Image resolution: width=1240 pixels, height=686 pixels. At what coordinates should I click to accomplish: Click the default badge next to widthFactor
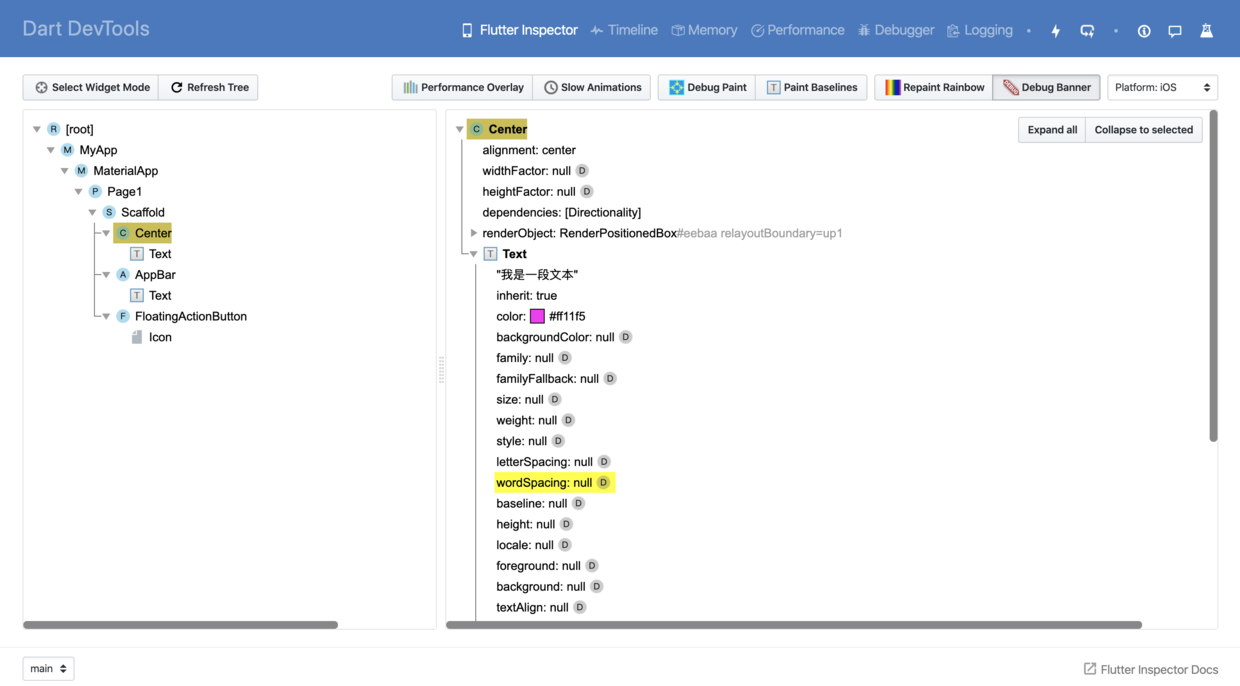pos(582,171)
